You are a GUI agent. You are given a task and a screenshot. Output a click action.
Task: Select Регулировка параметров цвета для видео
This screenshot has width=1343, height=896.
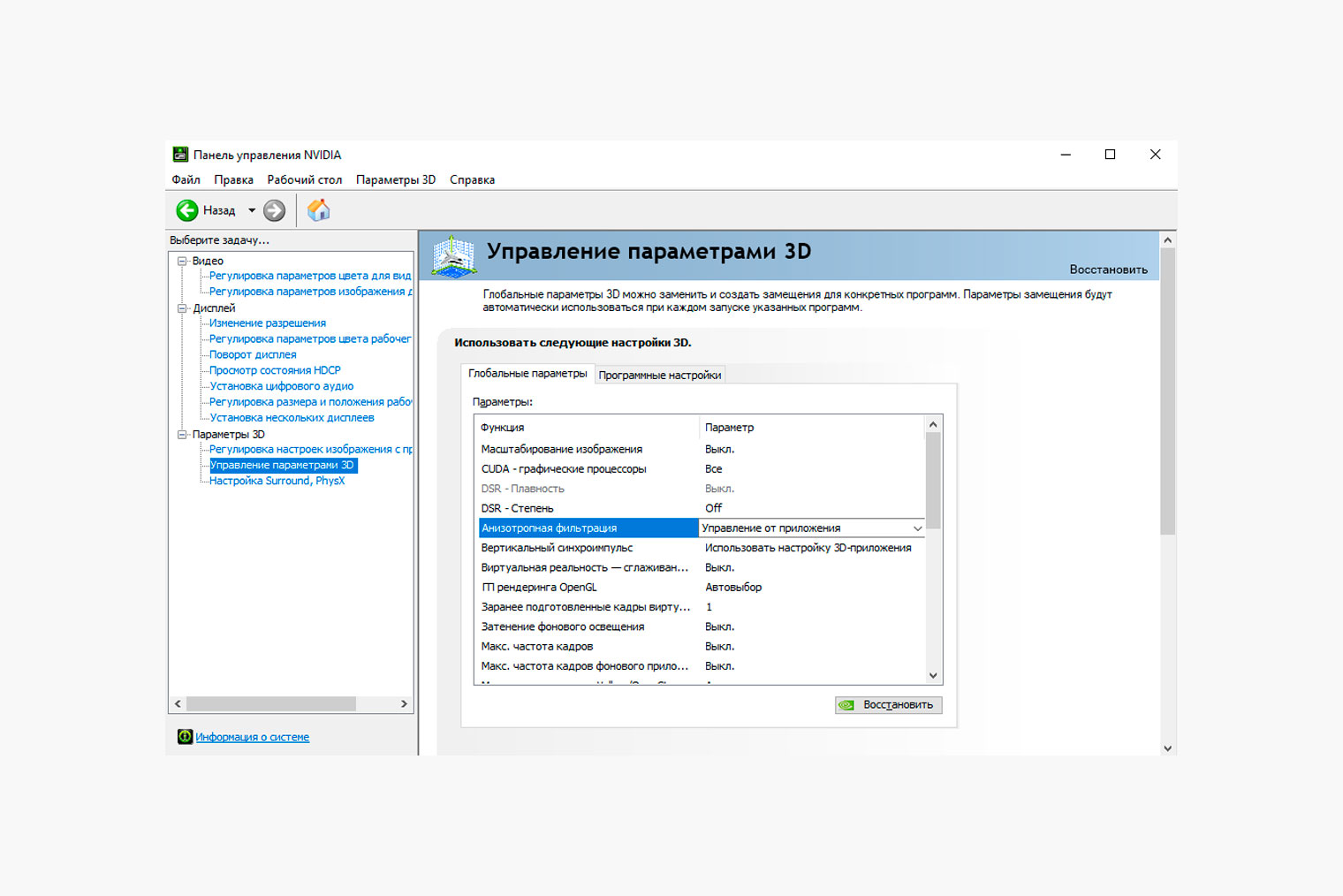(310, 276)
